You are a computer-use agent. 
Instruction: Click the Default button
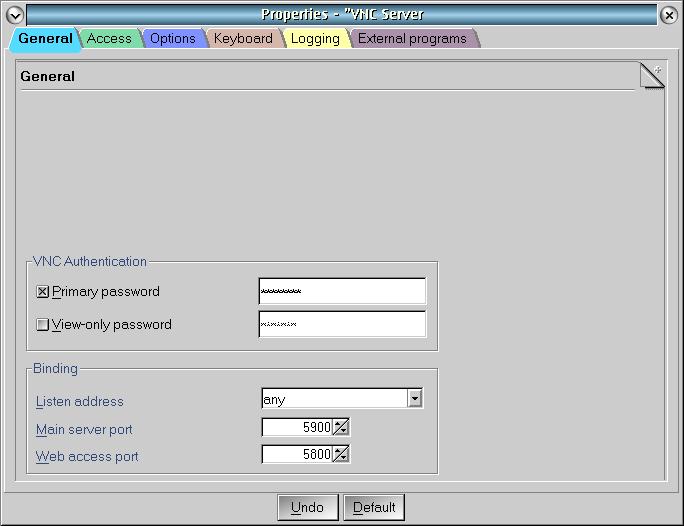[374, 507]
